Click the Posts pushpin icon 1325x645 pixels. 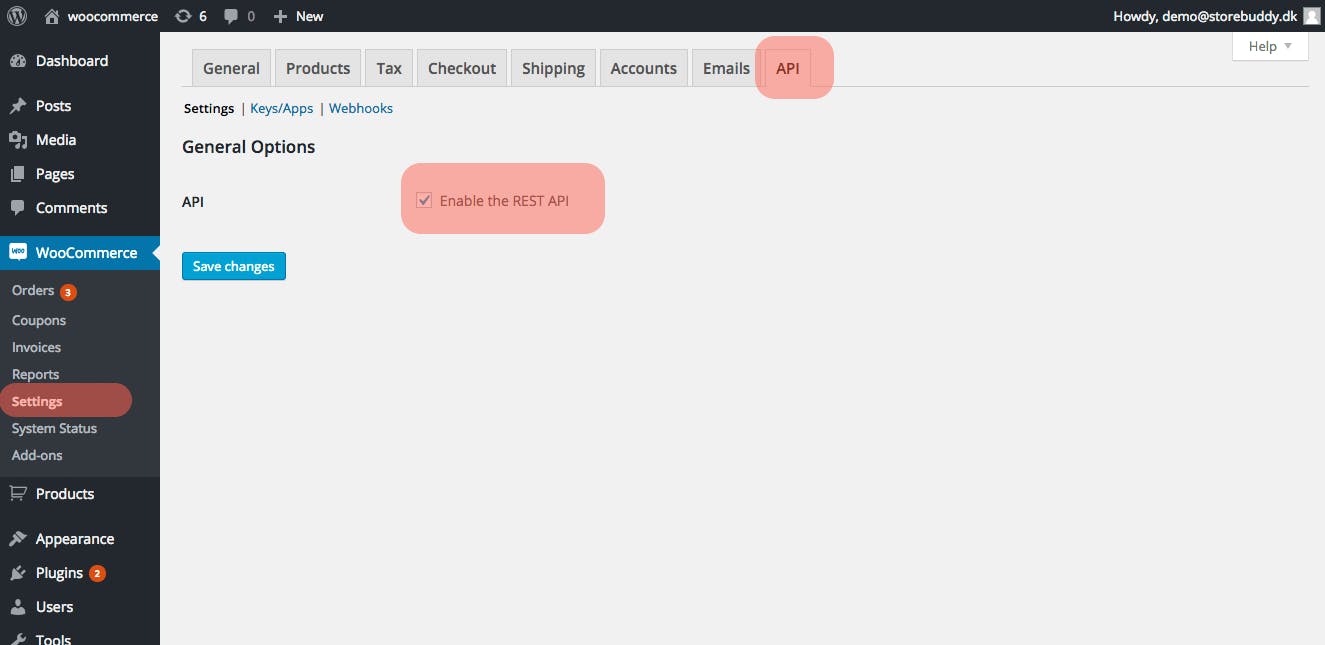click(17, 106)
